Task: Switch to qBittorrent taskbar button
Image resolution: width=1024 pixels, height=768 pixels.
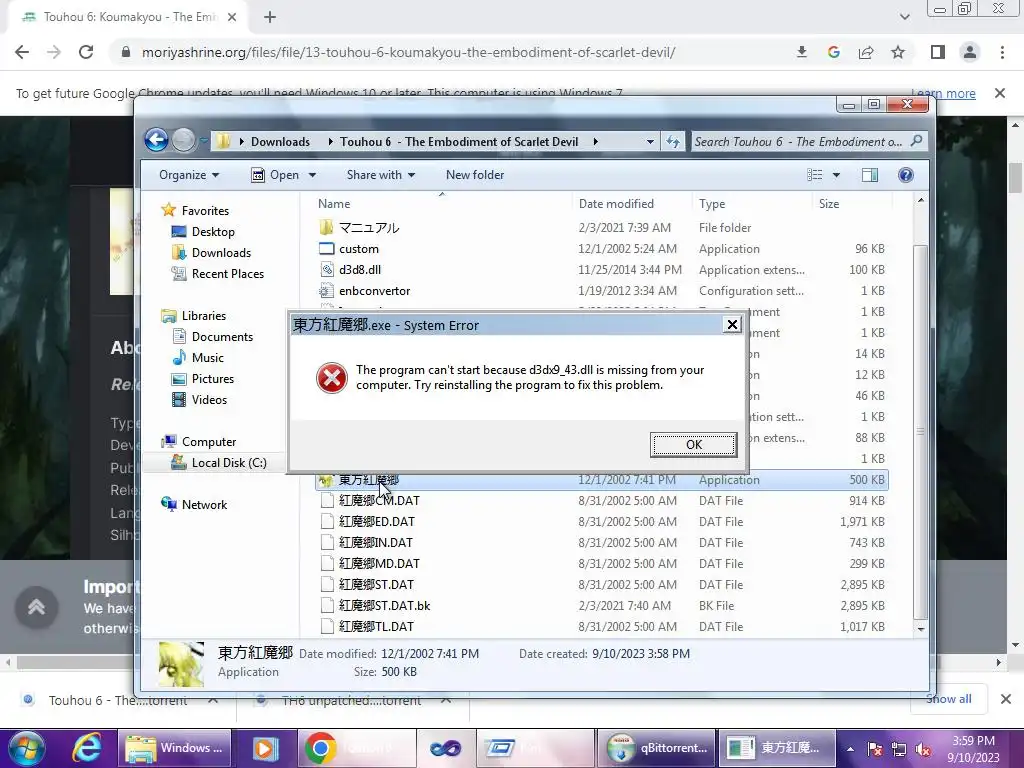Action: 656,748
